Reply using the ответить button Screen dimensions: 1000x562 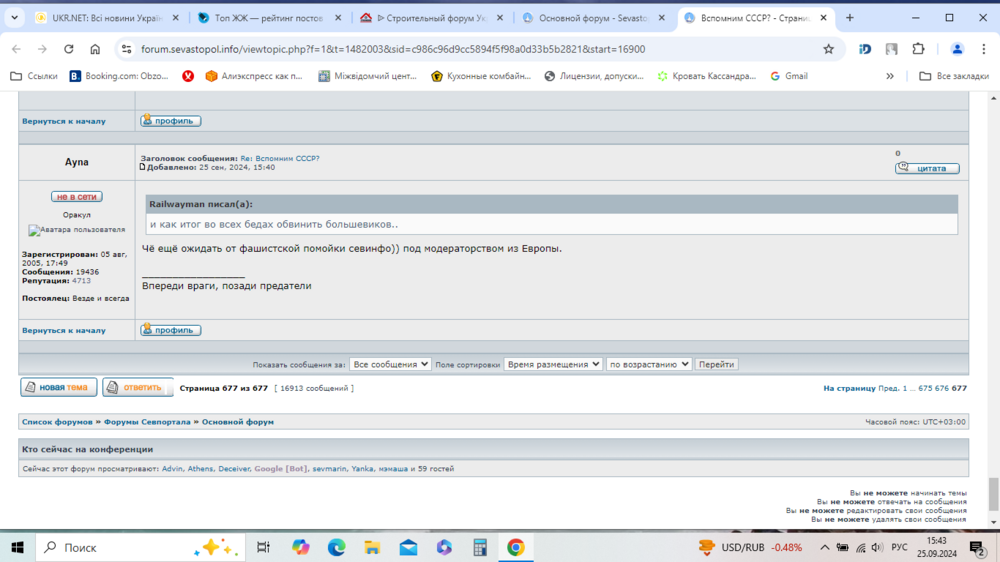point(138,387)
